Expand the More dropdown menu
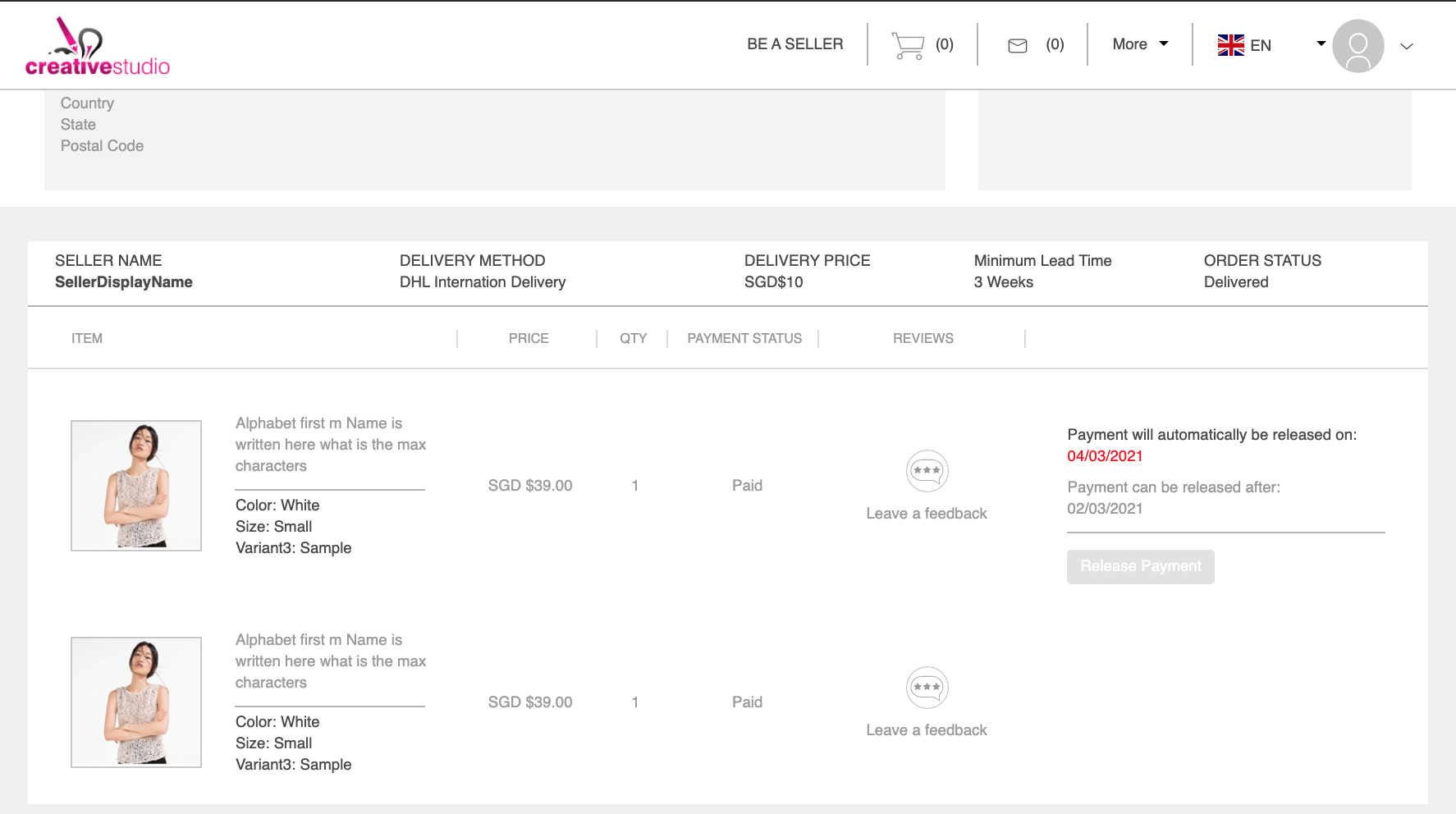Viewport: 1456px width, 814px height. click(1139, 44)
